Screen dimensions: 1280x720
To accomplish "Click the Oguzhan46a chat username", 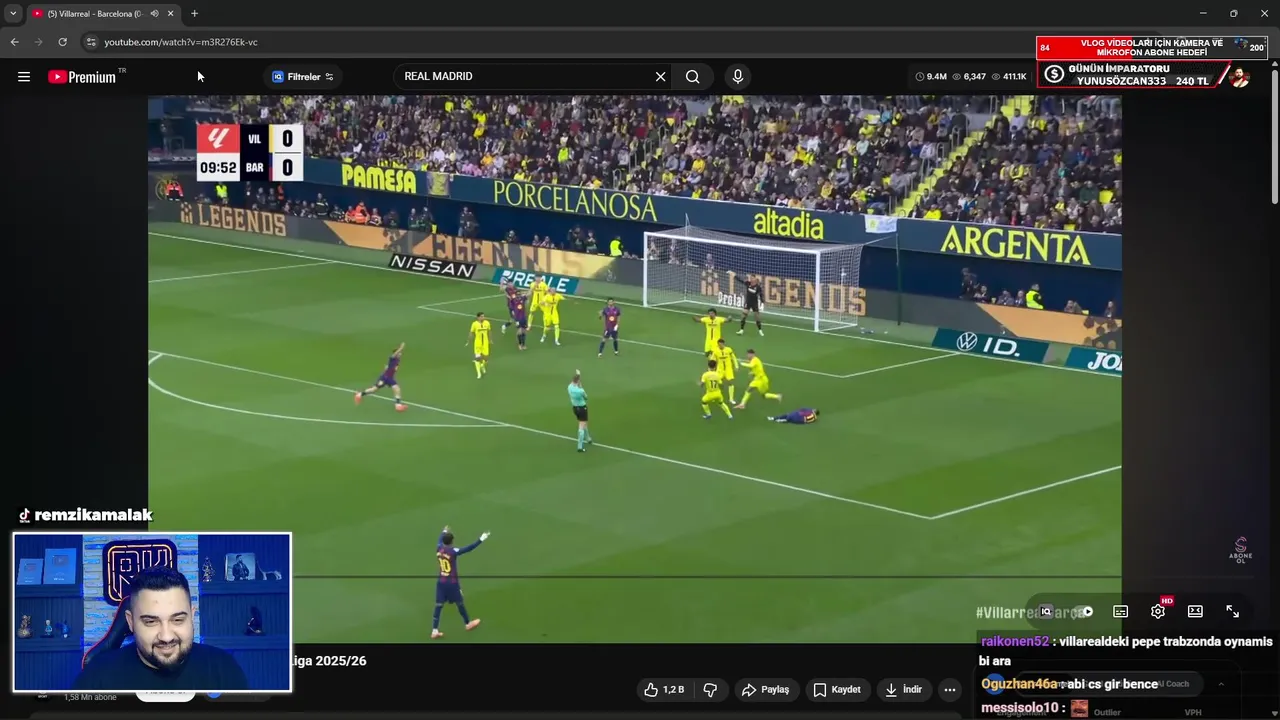I will (x=1019, y=684).
